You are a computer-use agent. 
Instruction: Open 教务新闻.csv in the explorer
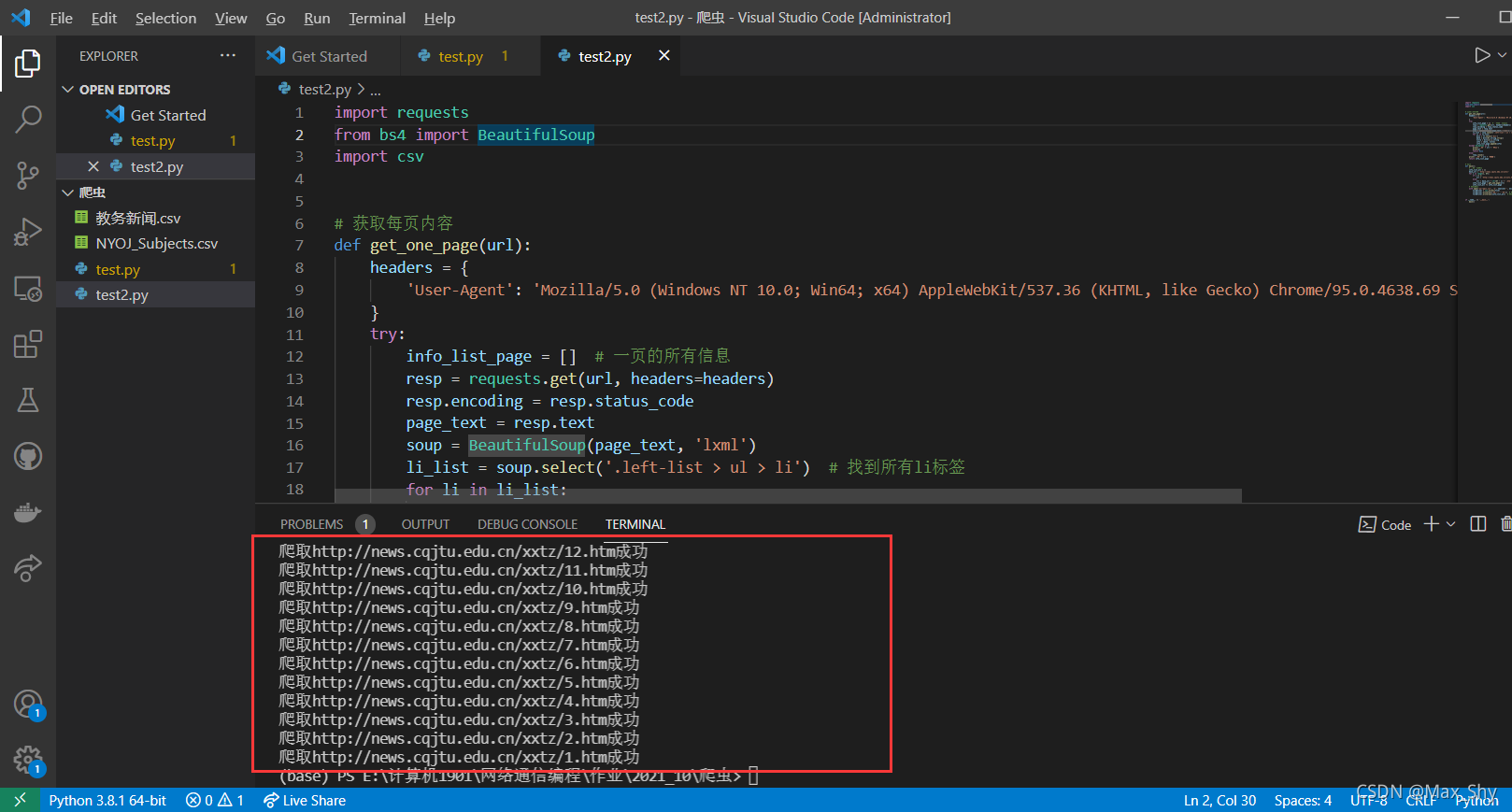[x=155, y=218]
